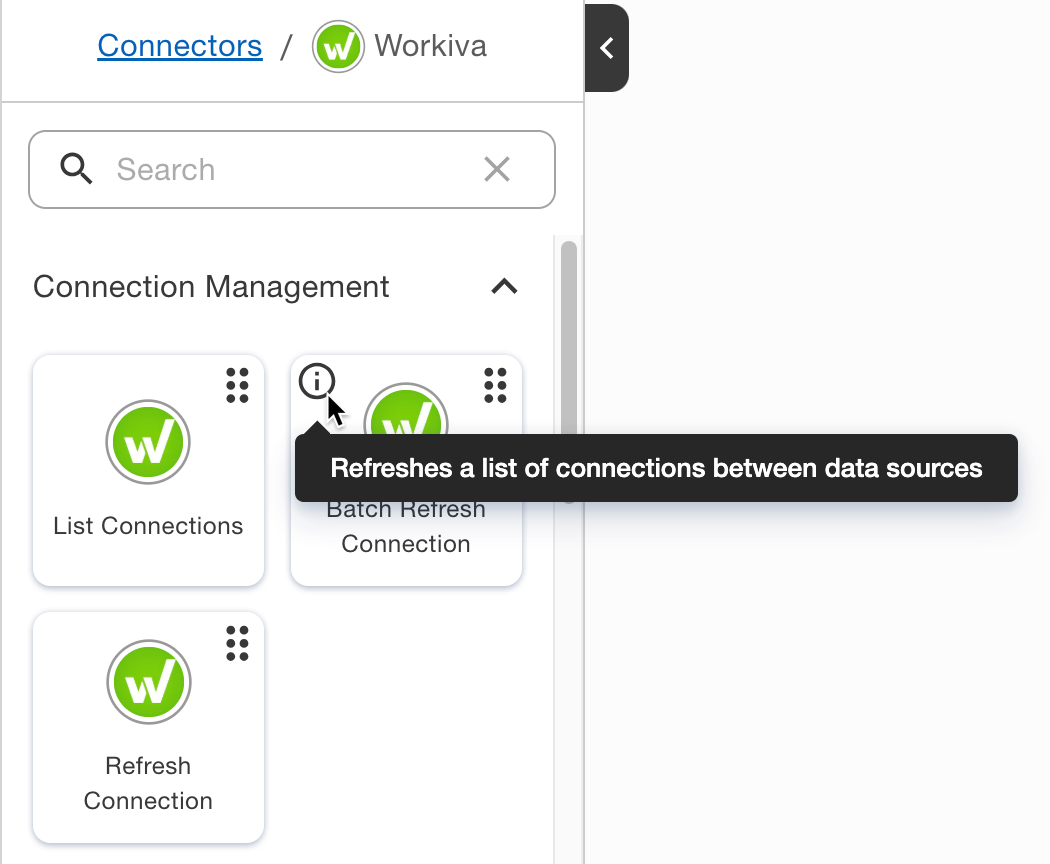Grab the drag handle on List Connections
Viewport: 1050px width, 864px height.
[x=237, y=385]
